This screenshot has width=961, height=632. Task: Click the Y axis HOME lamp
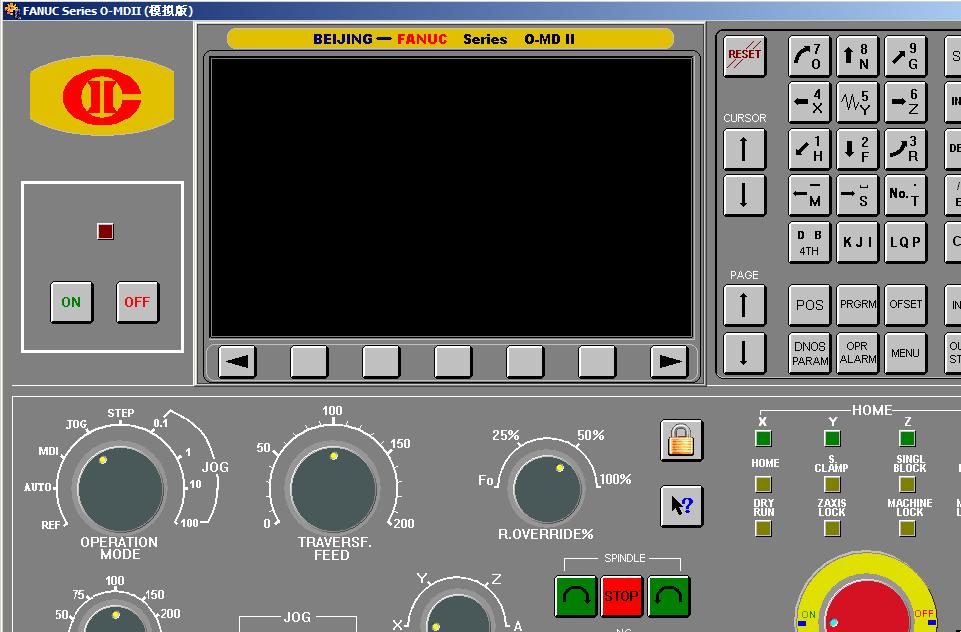tap(832, 438)
